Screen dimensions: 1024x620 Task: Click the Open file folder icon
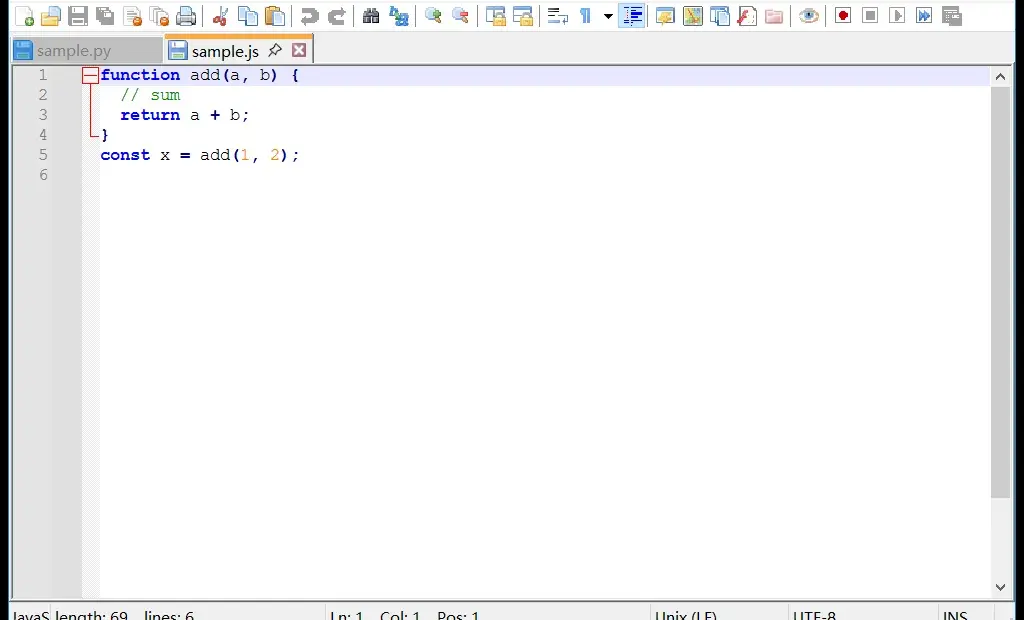(50, 16)
